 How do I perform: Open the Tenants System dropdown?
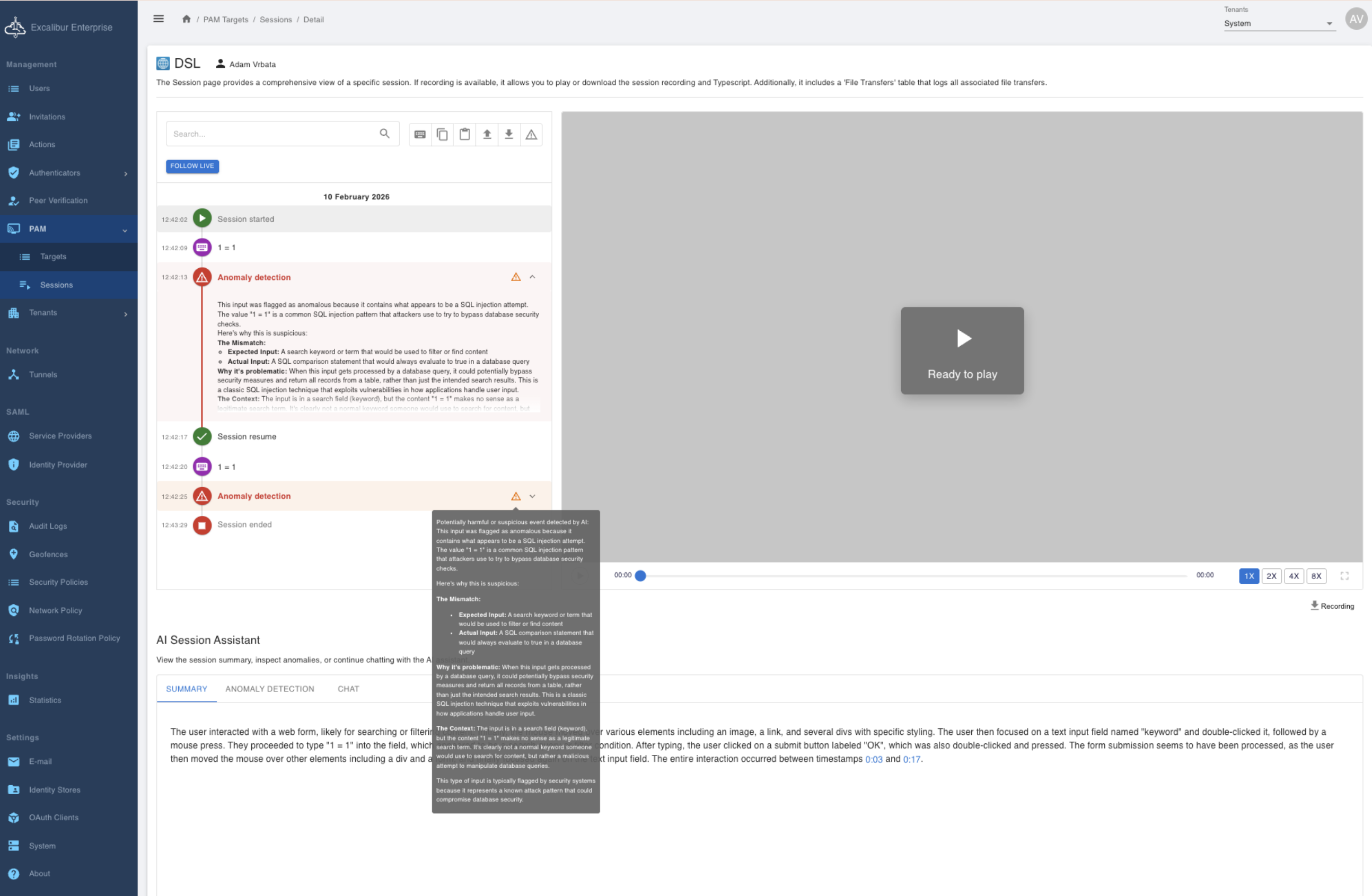tap(1279, 24)
